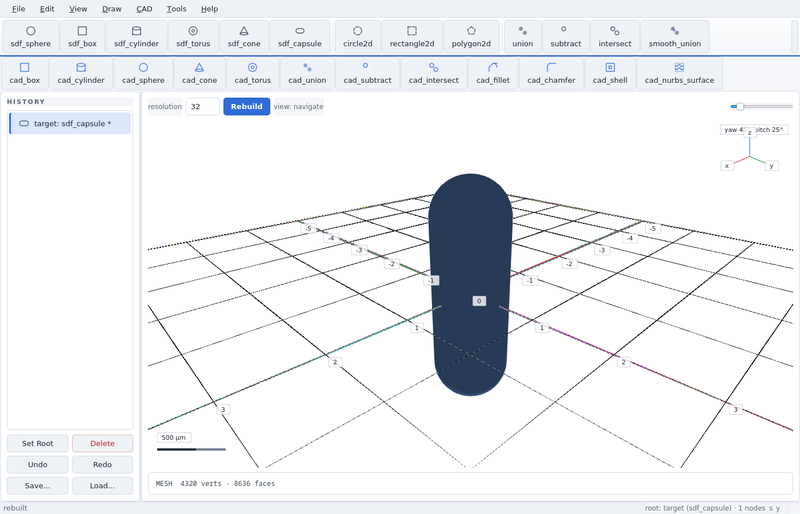
Task: Open the View menu
Action: (x=78, y=9)
